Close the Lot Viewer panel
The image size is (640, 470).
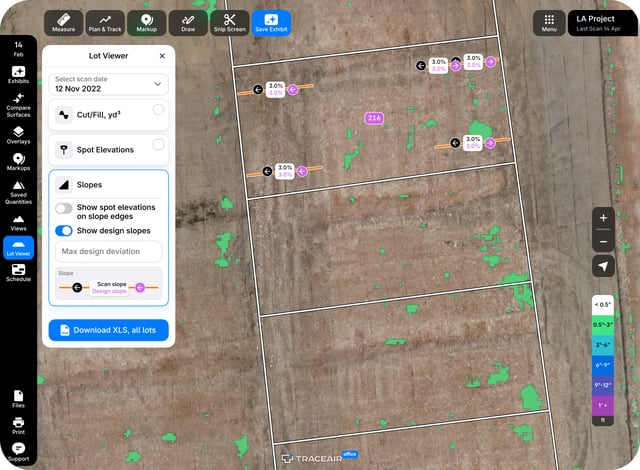coord(162,56)
